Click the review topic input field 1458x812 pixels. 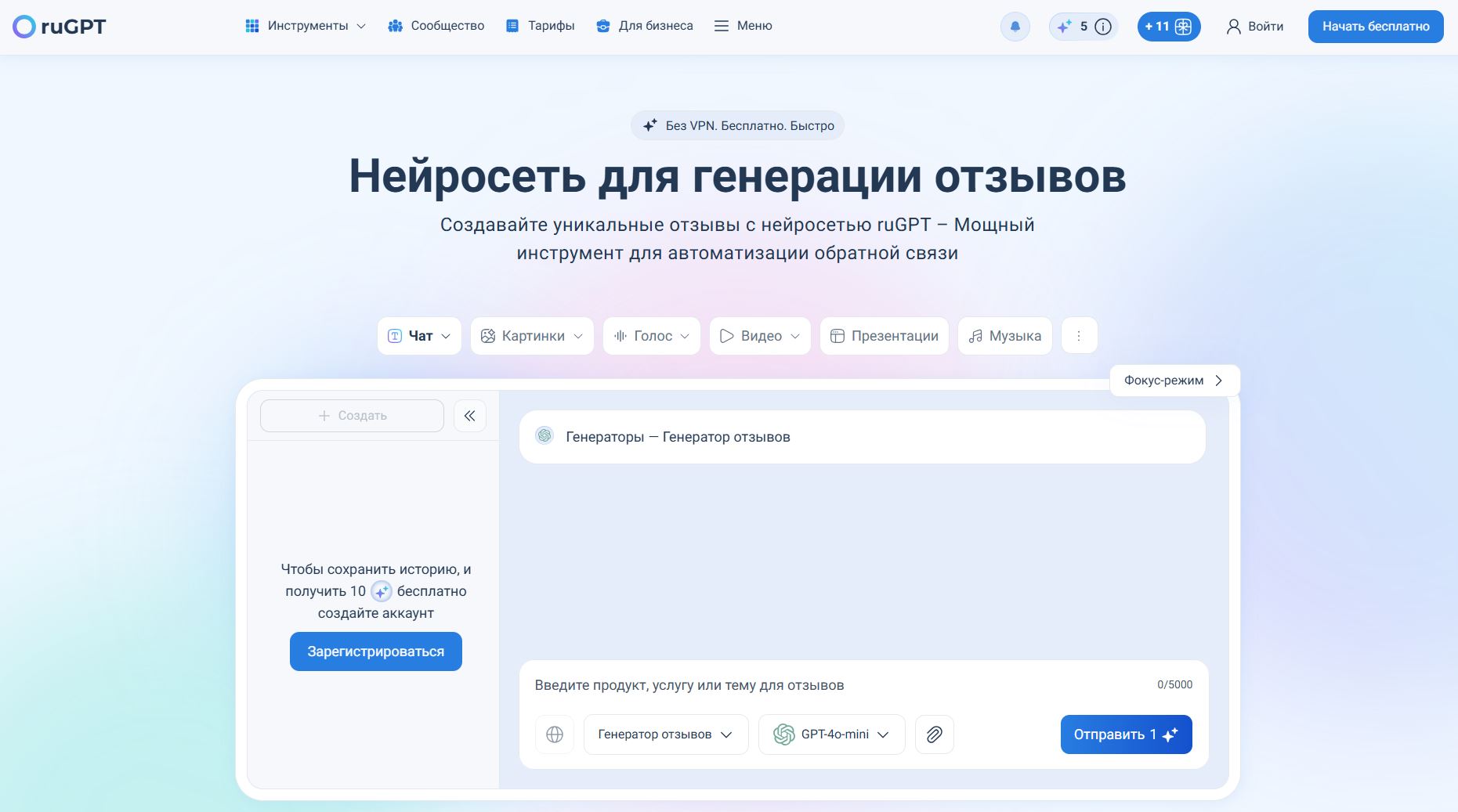point(783,684)
